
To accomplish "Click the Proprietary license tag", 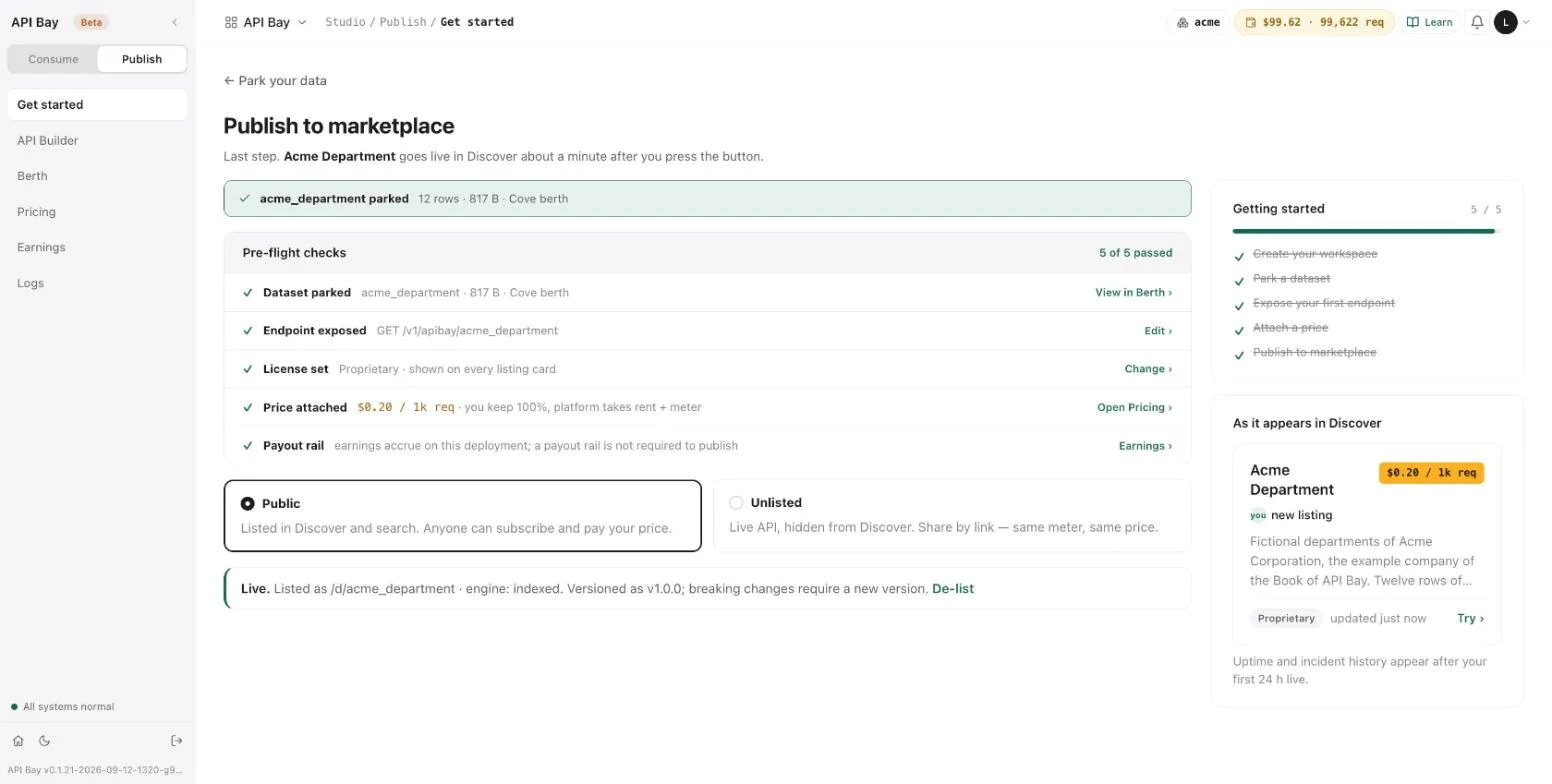I will (1286, 619).
